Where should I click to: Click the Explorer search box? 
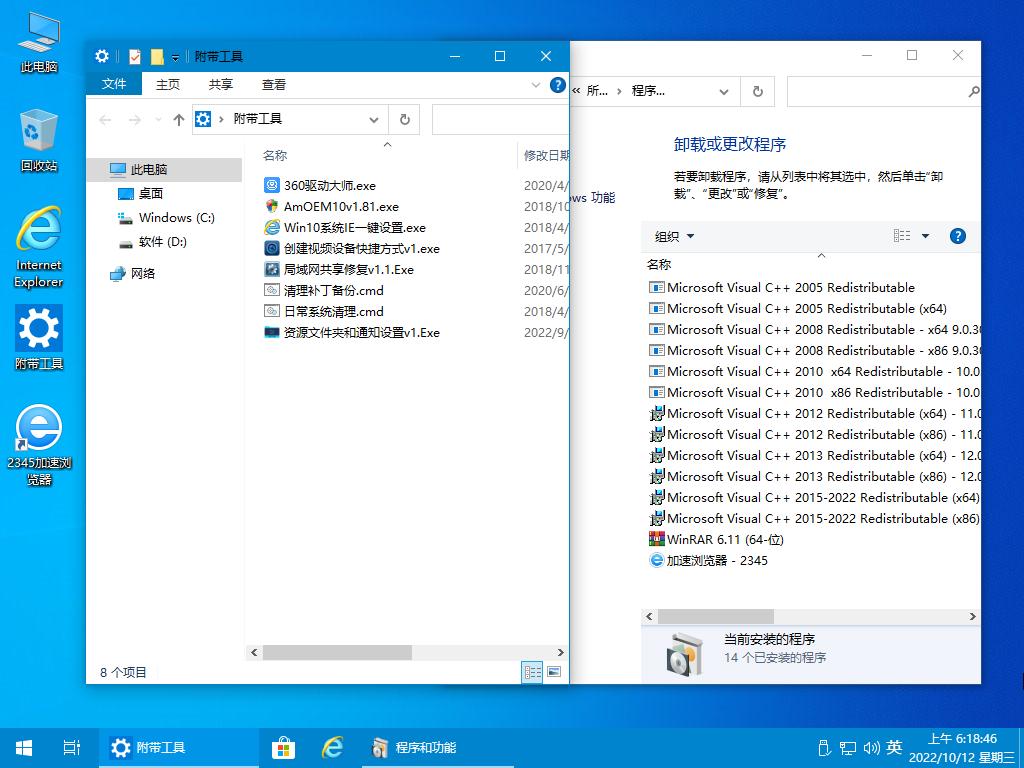pyautogui.click(x=500, y=120)
